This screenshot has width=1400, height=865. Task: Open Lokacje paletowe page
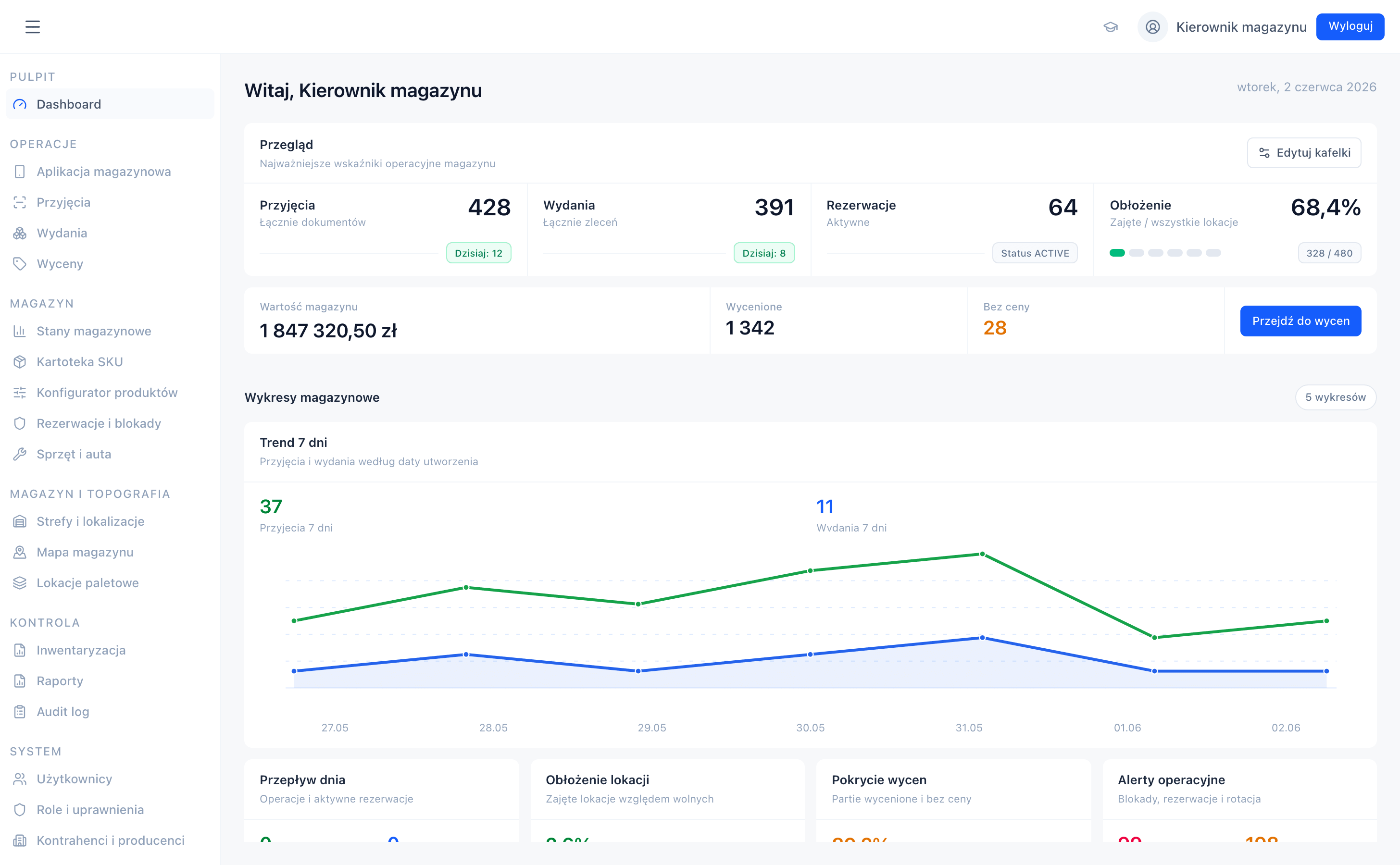[110, 583]
